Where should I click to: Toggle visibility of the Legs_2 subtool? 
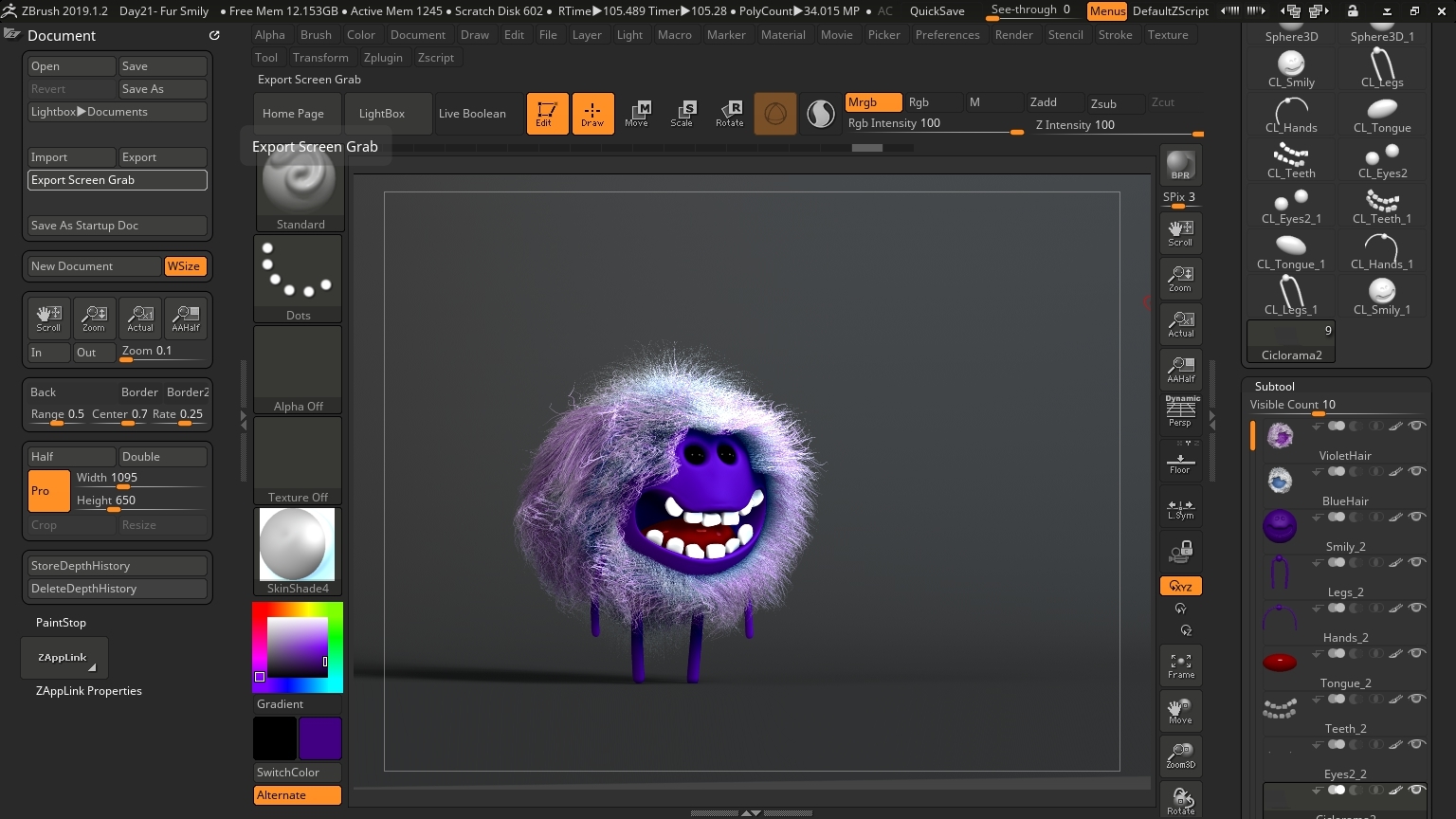(1416, 562)
